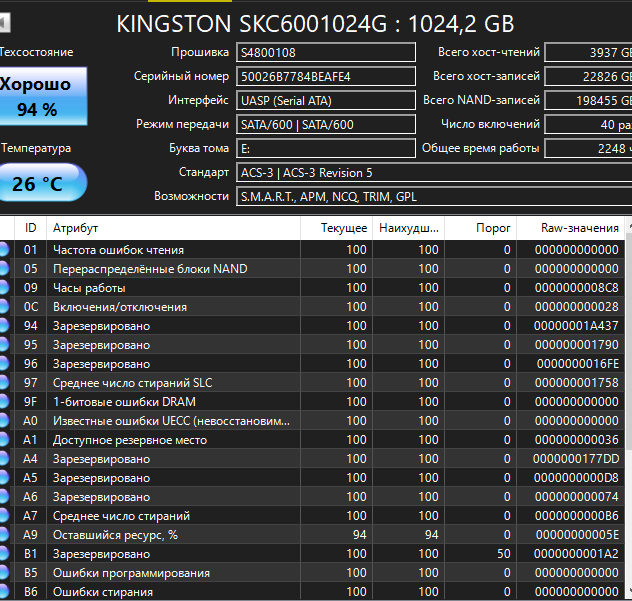Click raw value 0000000001A2

(576, 554)
